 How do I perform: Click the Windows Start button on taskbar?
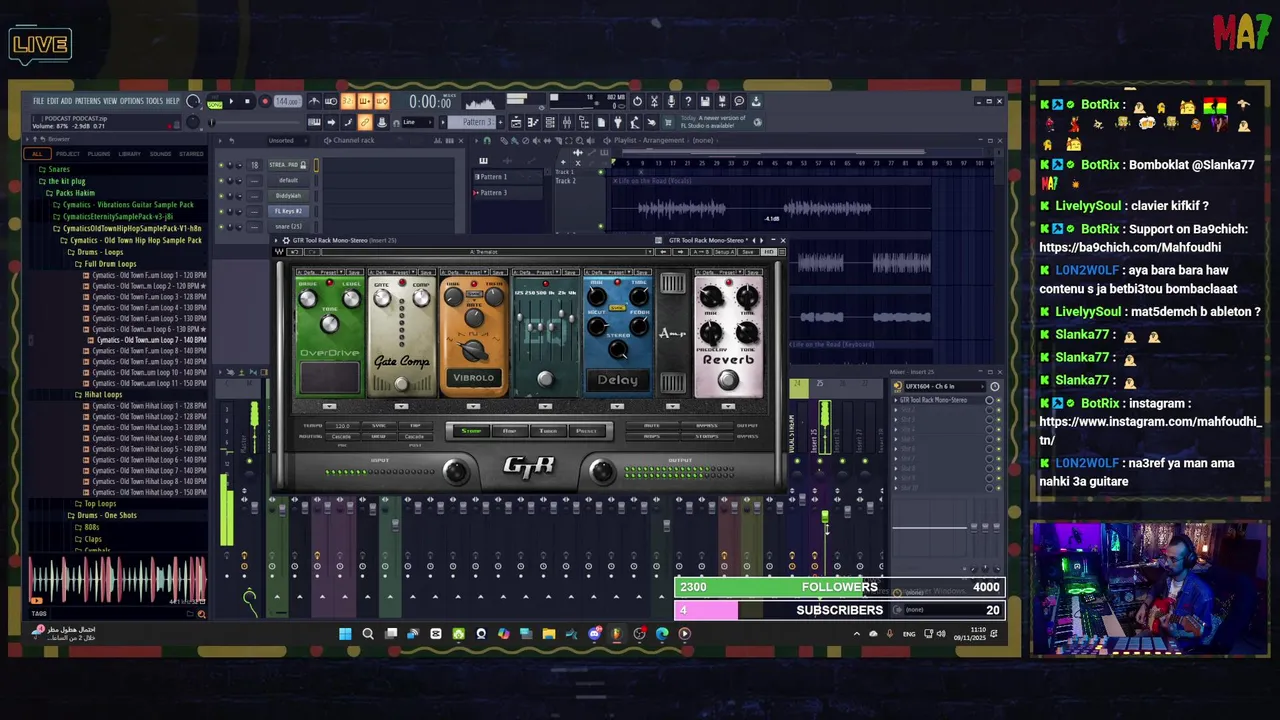345,633
